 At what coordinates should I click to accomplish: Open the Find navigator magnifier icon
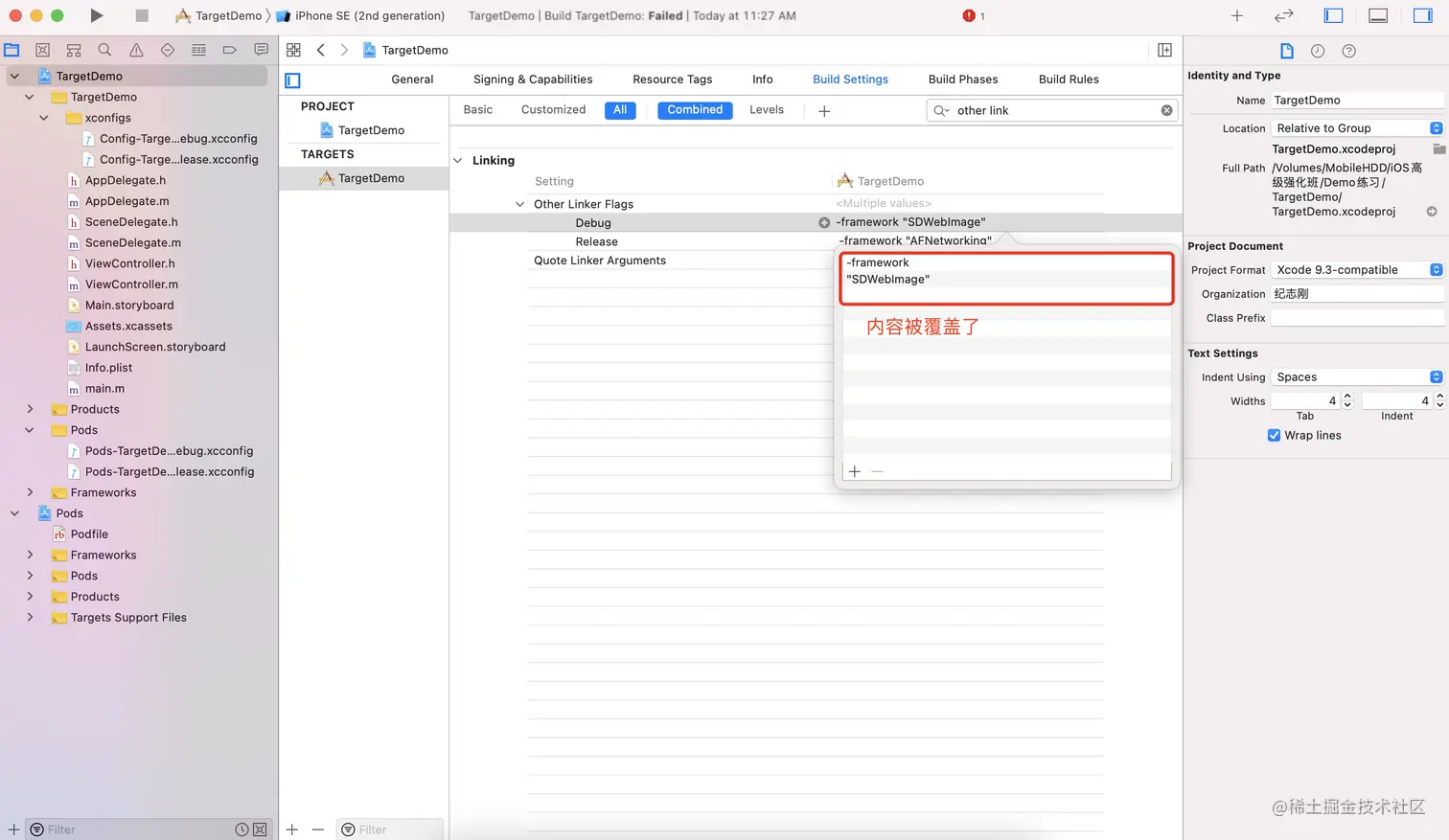point(104,50)
